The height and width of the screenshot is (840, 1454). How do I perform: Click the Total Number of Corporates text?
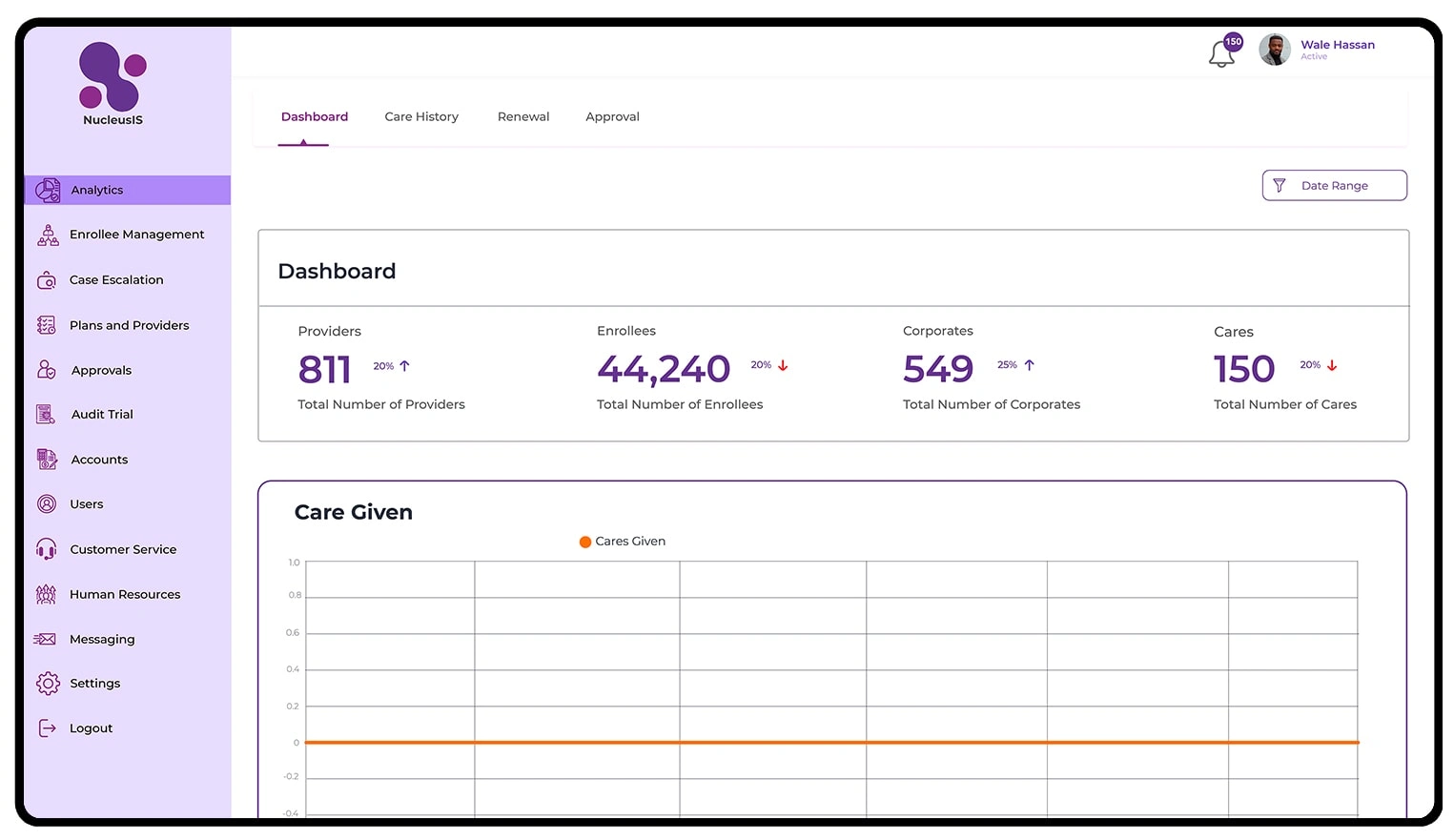point(992,404)
